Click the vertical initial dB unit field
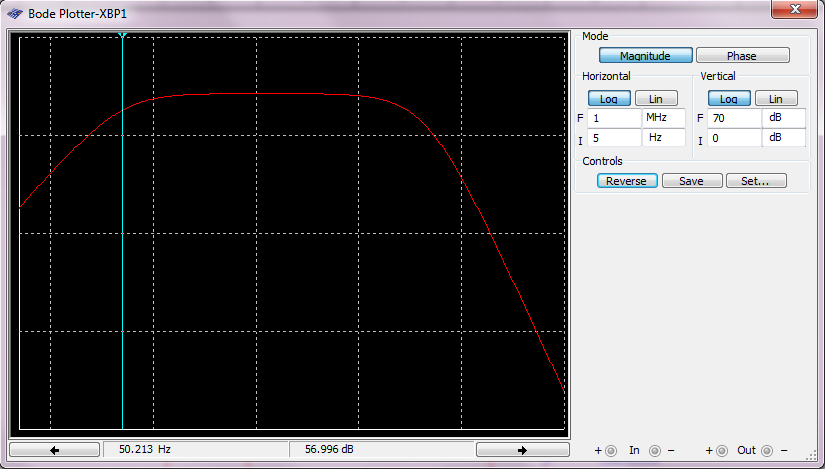The image size is (825, 470). (x=784, y=137)
